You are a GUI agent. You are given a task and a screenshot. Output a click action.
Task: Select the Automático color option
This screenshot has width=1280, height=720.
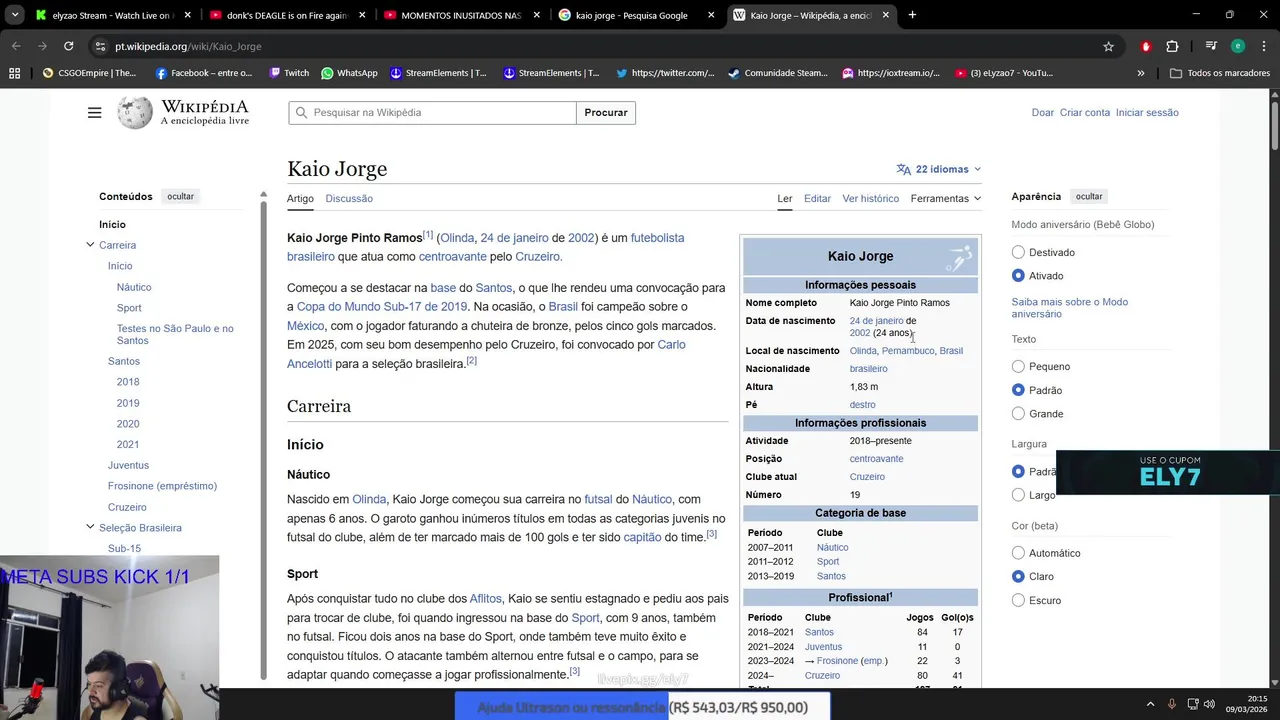tap(1018, 553)
